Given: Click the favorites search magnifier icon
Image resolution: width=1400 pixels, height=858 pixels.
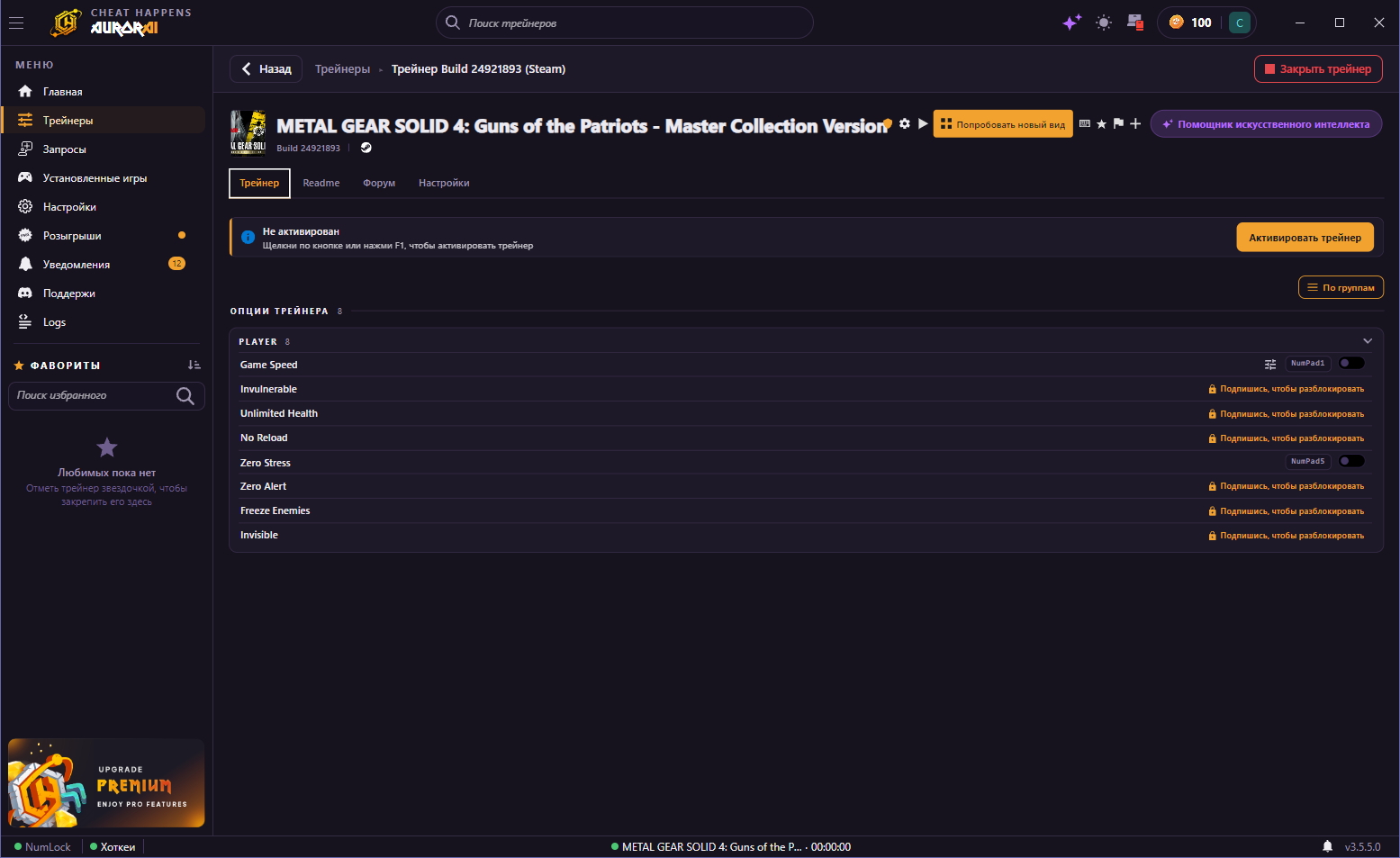Looking at the screenshot, I should pos(185,395).
